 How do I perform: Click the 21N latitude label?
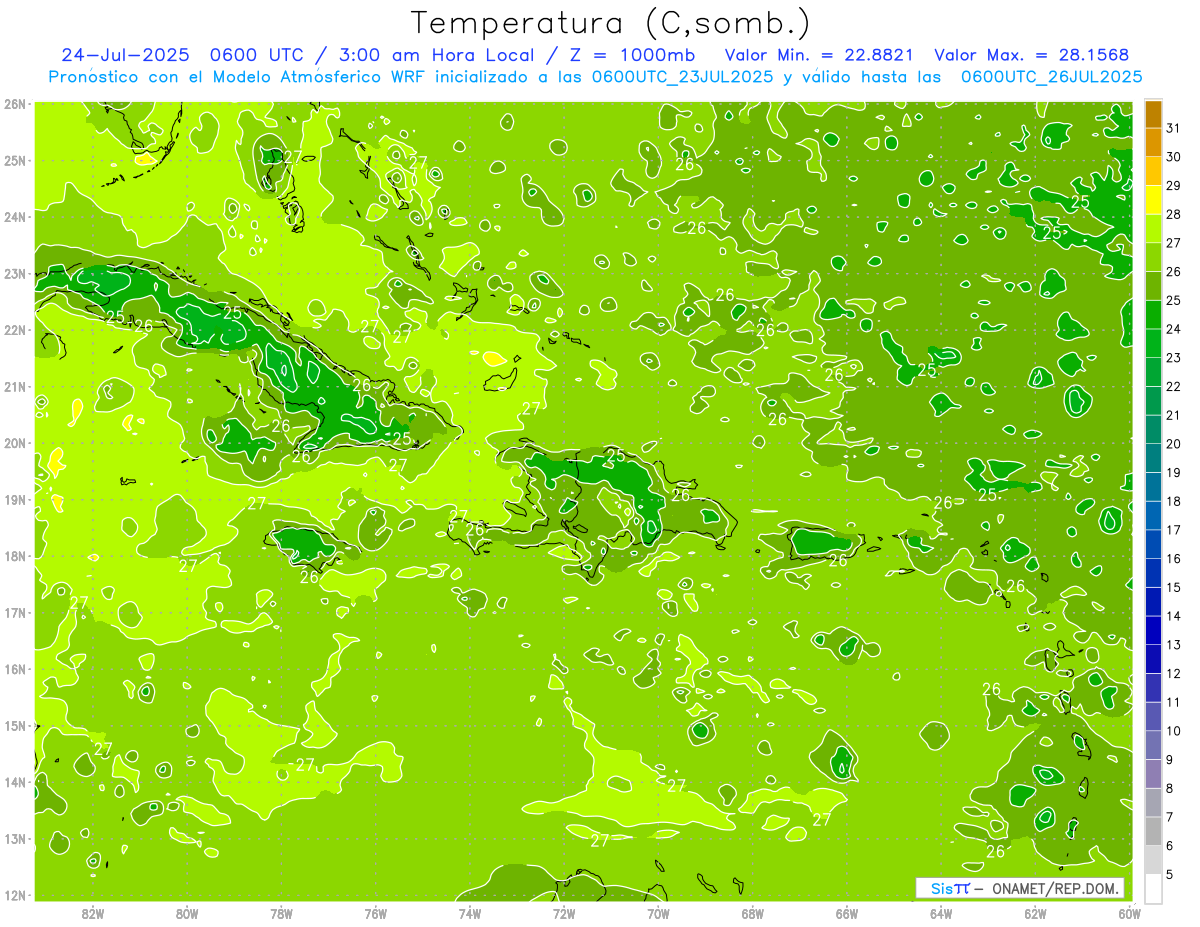(15, 386)
